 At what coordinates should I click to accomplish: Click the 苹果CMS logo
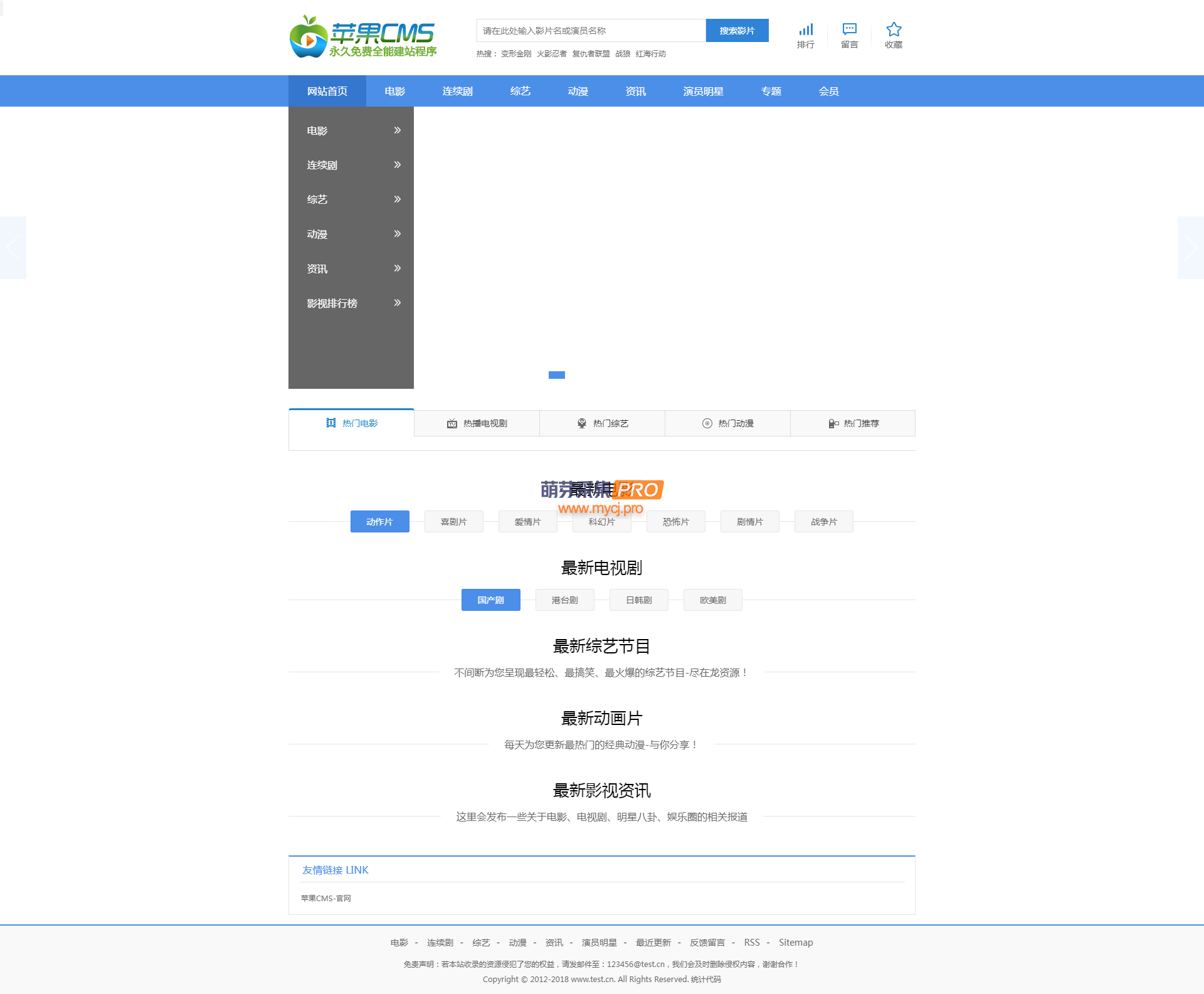362,36
